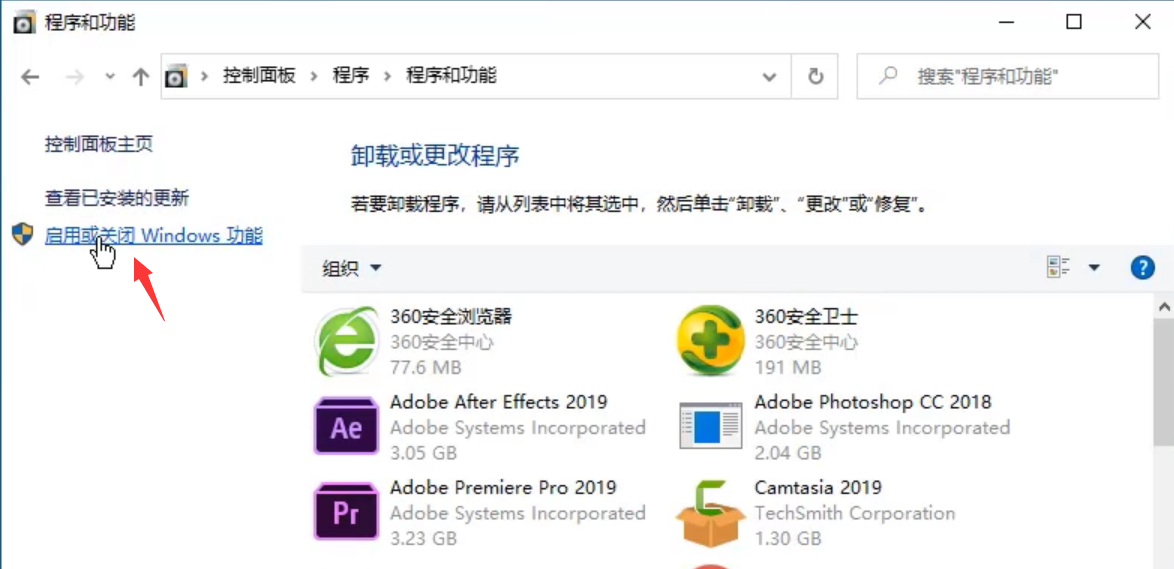Expand the recent locations dropdown arrow

click(x=110, y=76)
